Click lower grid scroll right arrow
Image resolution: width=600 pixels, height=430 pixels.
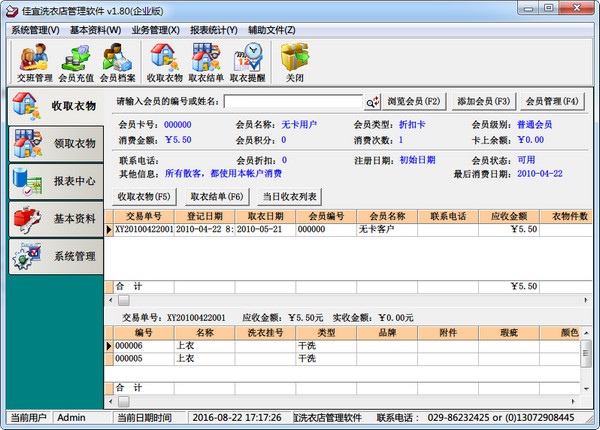click(573, 401)
